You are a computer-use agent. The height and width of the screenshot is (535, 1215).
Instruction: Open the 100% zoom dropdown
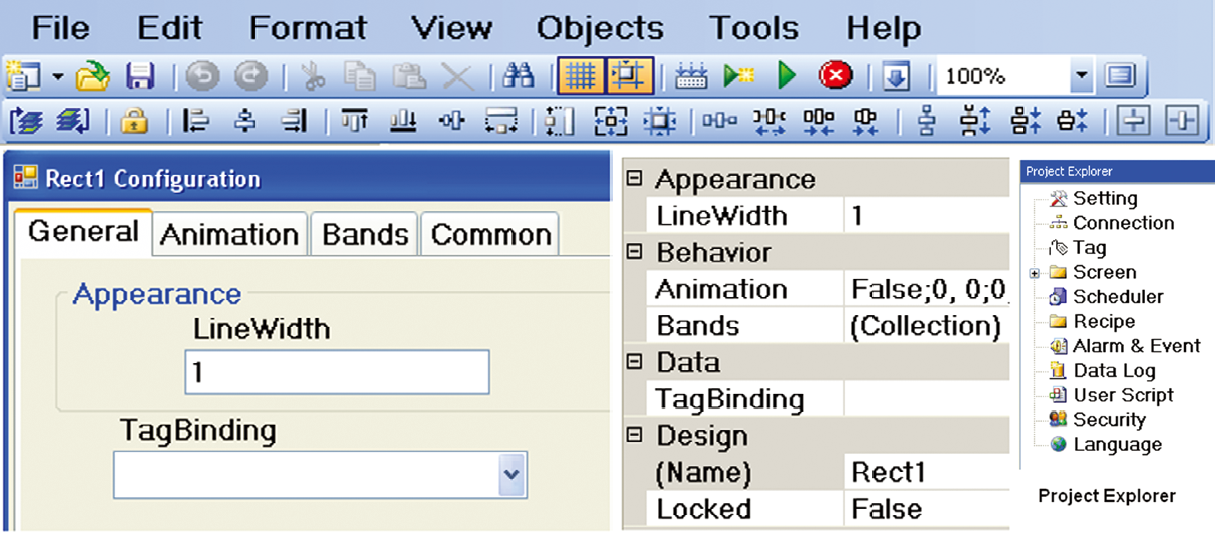pos(1082,76)
